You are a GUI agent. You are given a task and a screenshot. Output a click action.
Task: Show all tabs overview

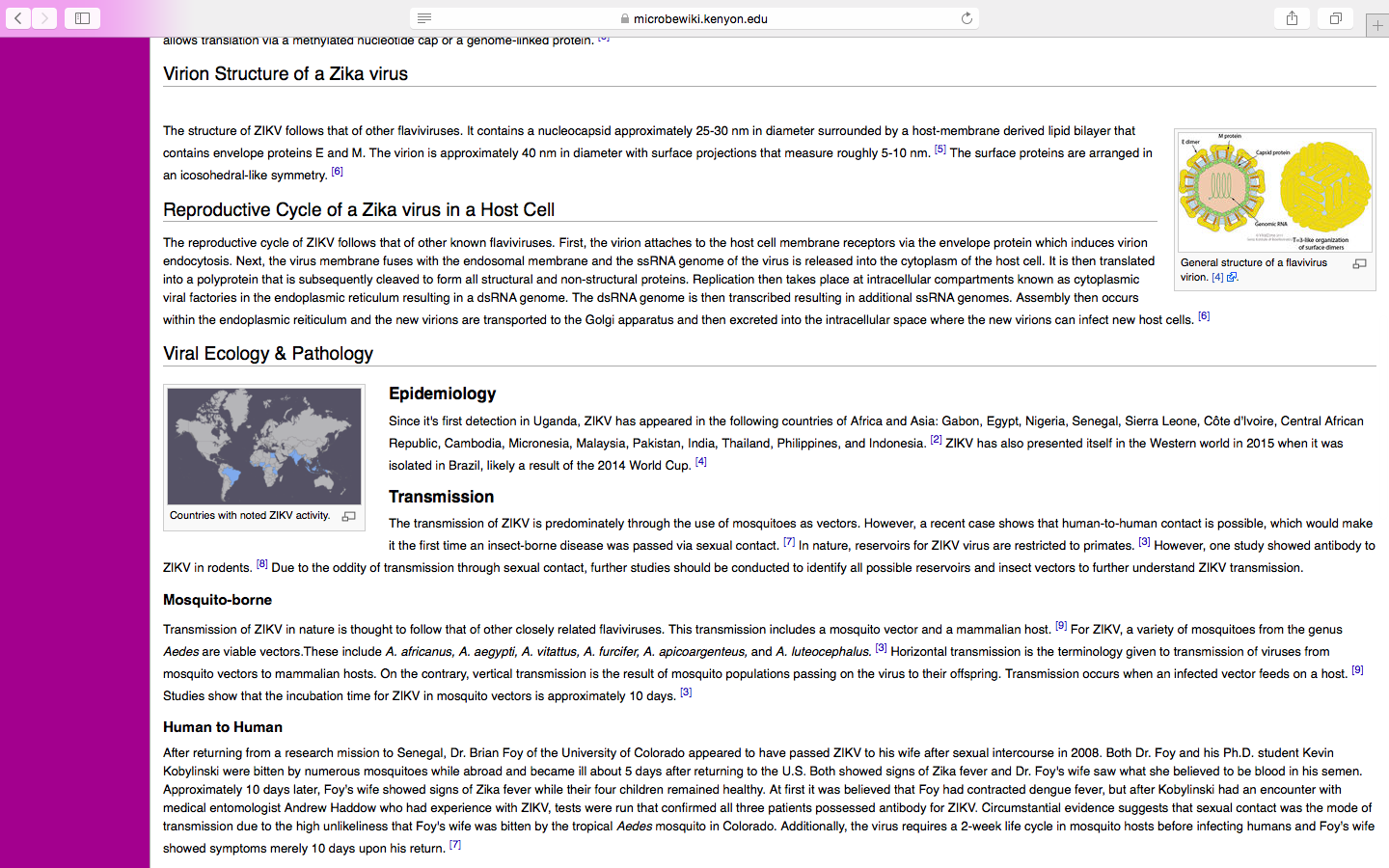[1336, 18]
